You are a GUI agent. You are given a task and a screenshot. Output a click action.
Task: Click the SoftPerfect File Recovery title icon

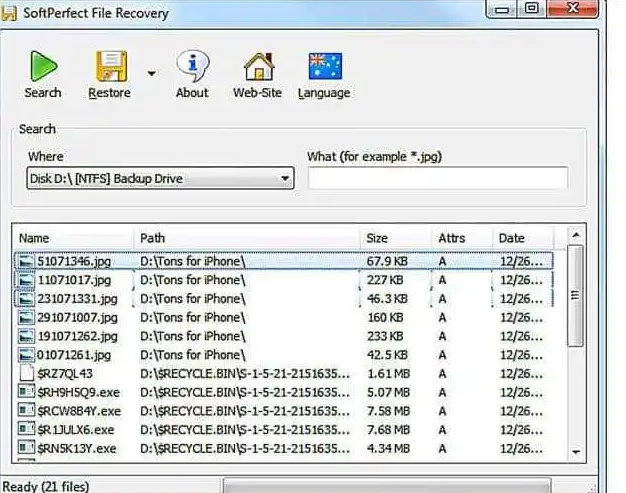9,13
